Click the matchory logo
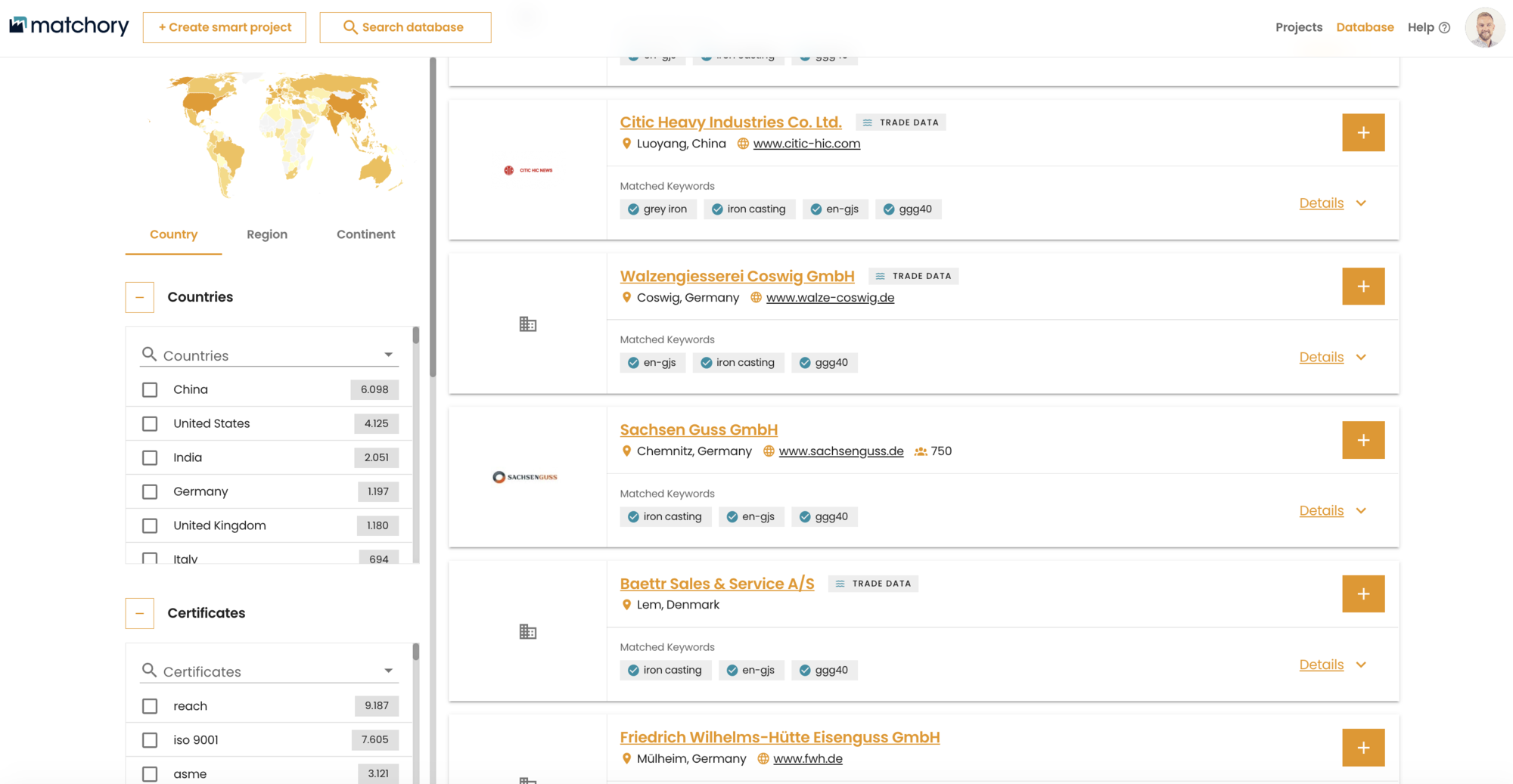1513x784 pixels. tap(69, 26)
